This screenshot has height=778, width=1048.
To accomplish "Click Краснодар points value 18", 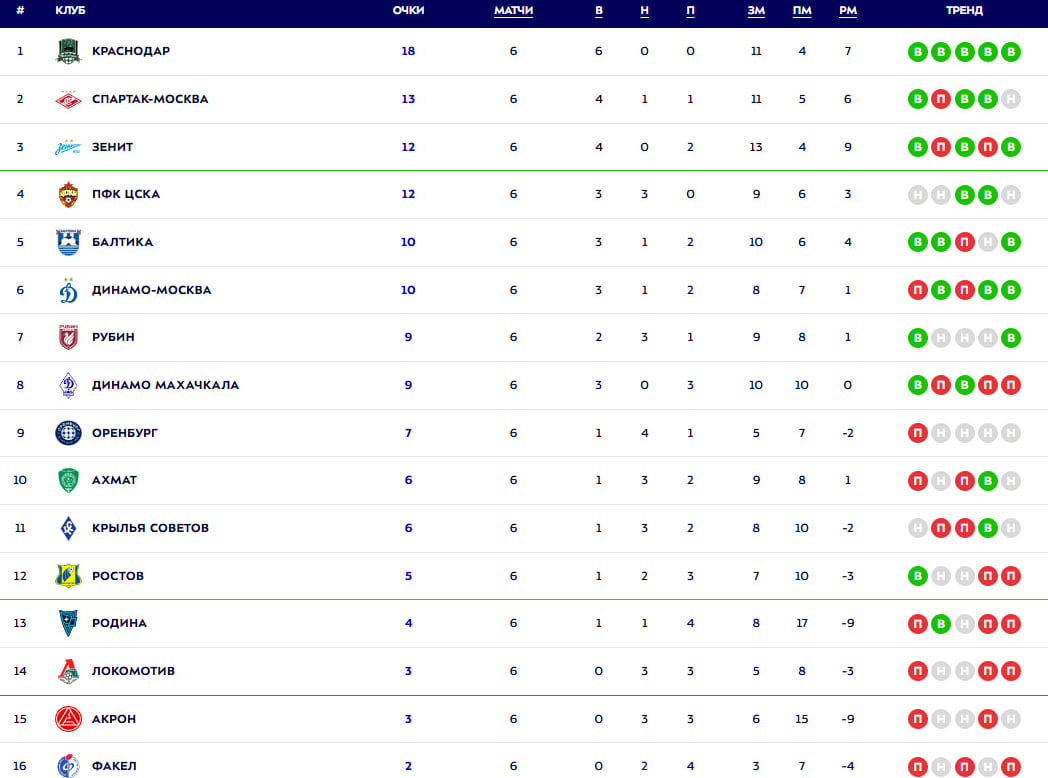I will pos(408,51).
